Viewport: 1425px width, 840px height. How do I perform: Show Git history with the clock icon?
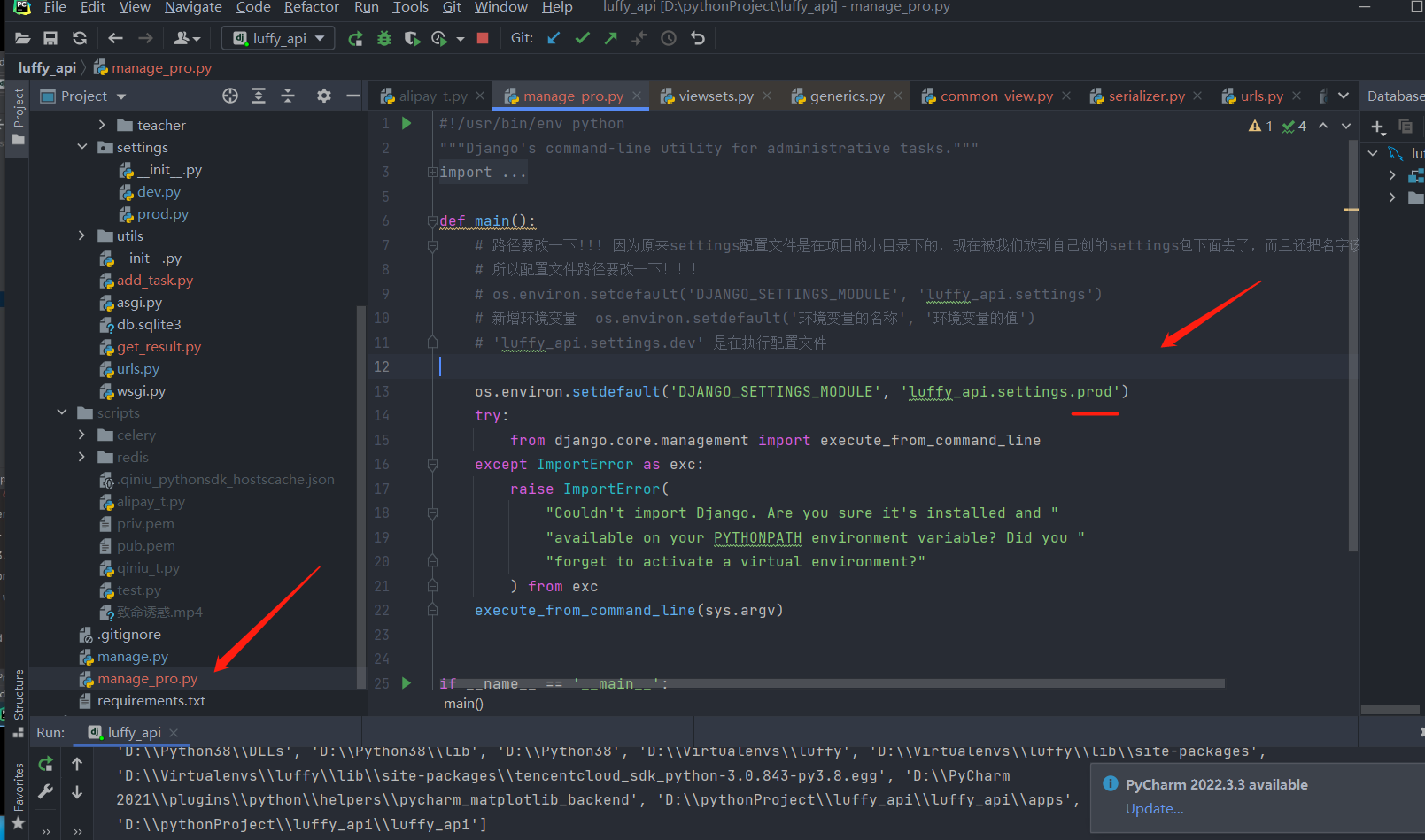point(669,38)
